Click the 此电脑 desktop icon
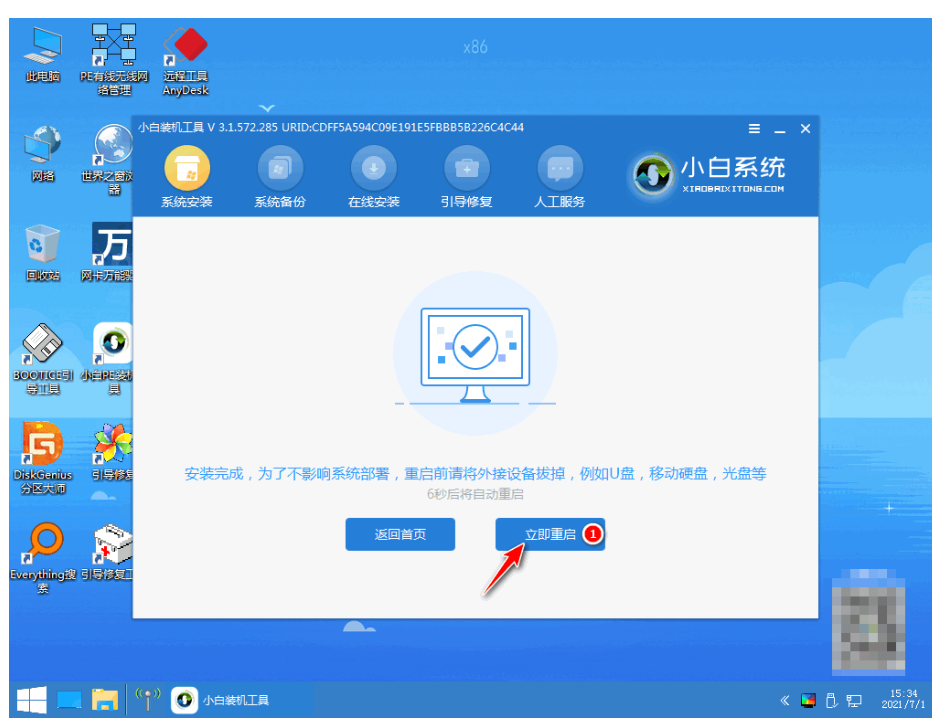Viewport: 932px width, 720px height. (x=42, y=55)
